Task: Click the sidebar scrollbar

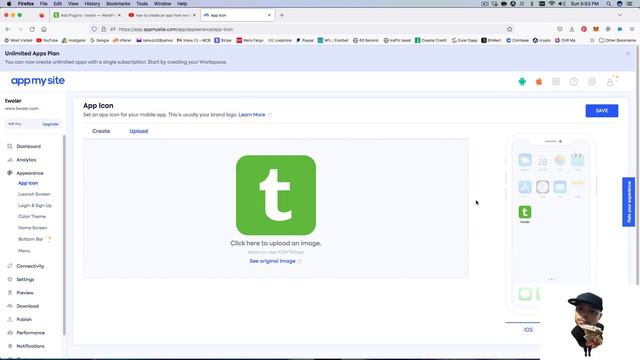Action: tap(64, 235)
